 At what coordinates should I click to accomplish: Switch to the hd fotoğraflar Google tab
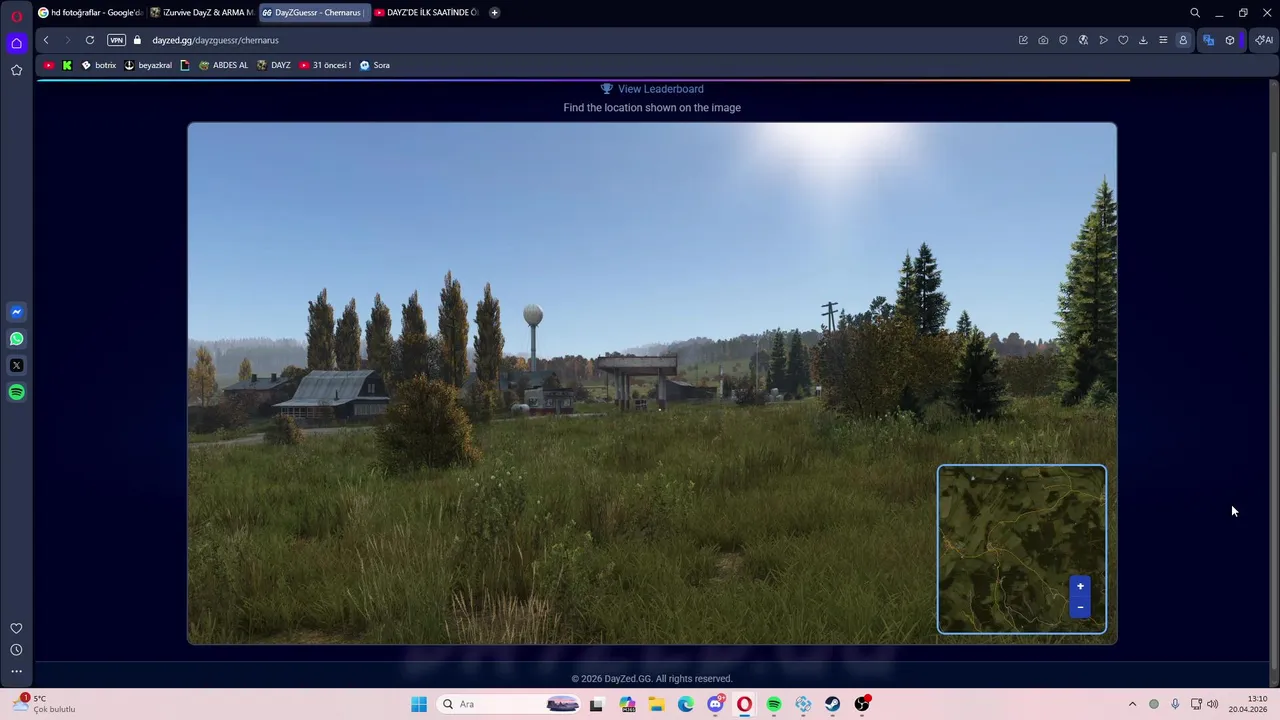pos(91,12)
